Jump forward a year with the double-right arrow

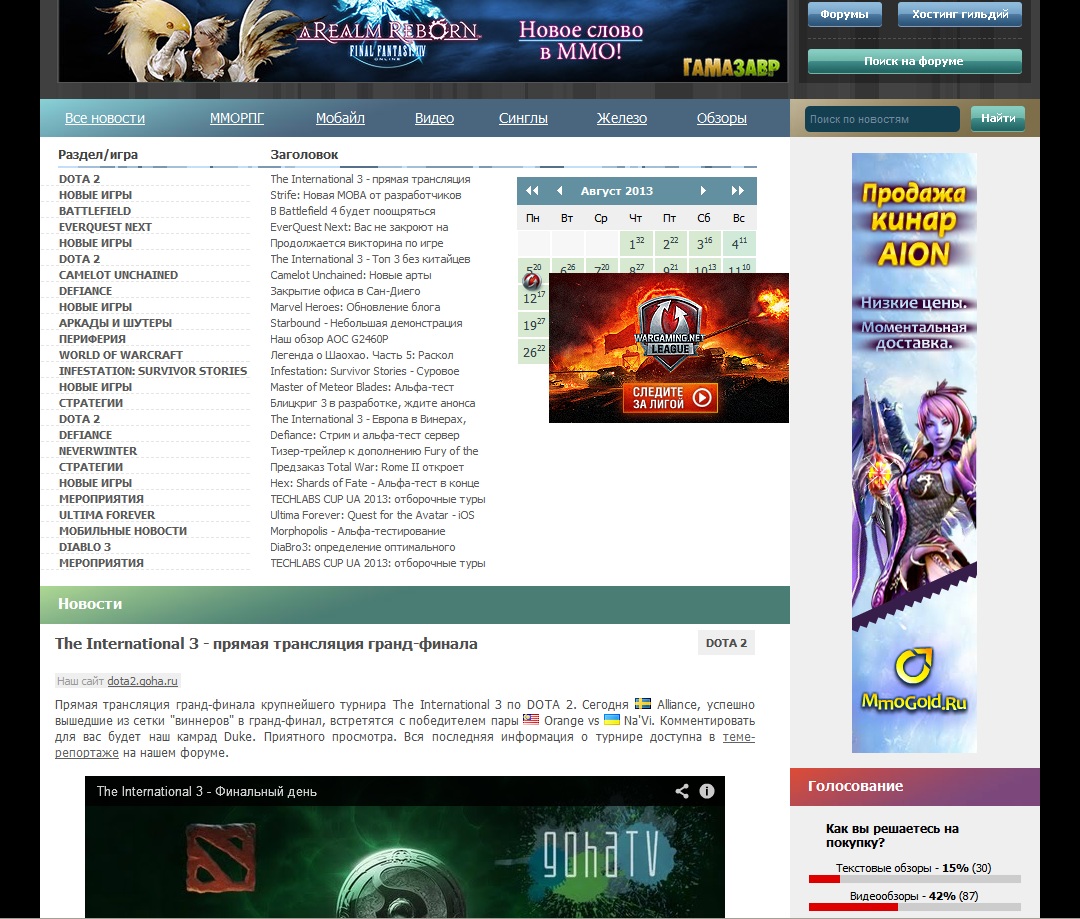(x=738, y=191)
